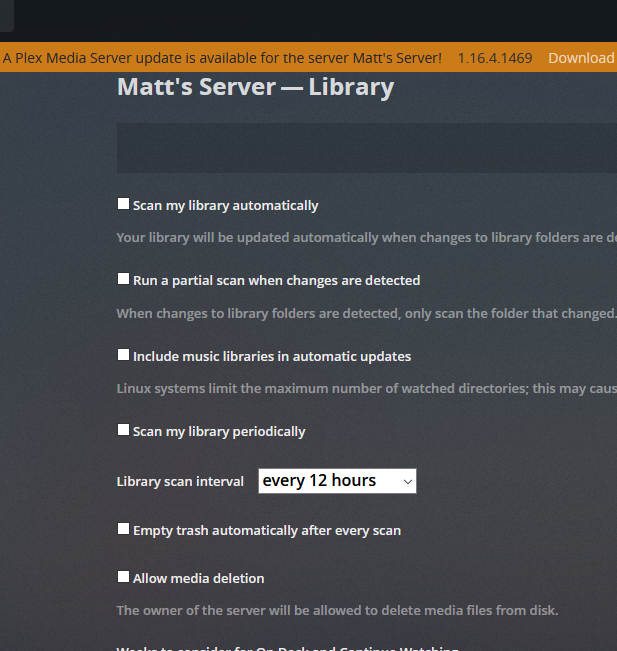
Task: Click the 'Your library will be updated' description
Action: click(367, 237)
